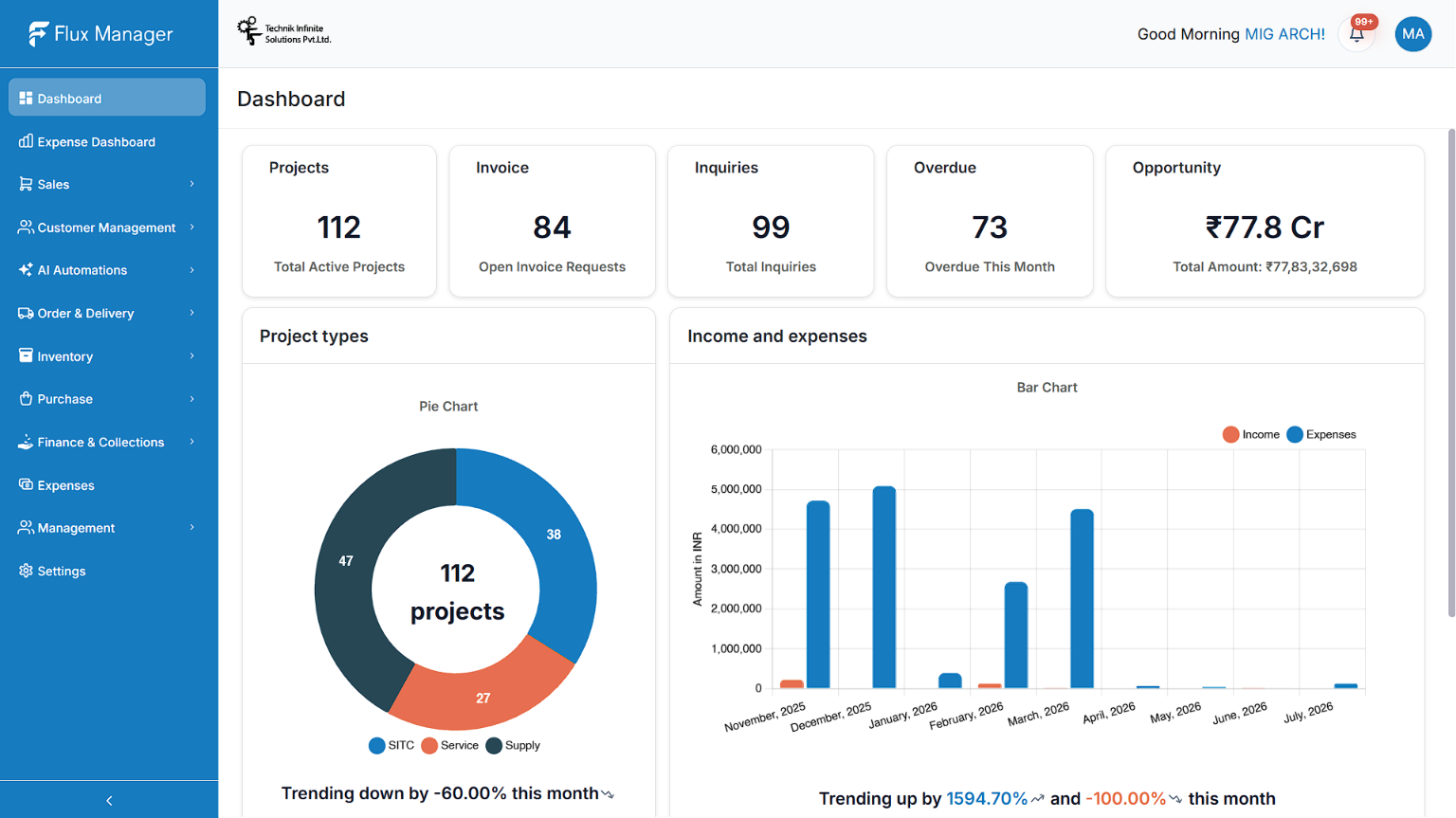Expand the Order & Delivery chevron
1456x818 pixels.
point(191,313)
